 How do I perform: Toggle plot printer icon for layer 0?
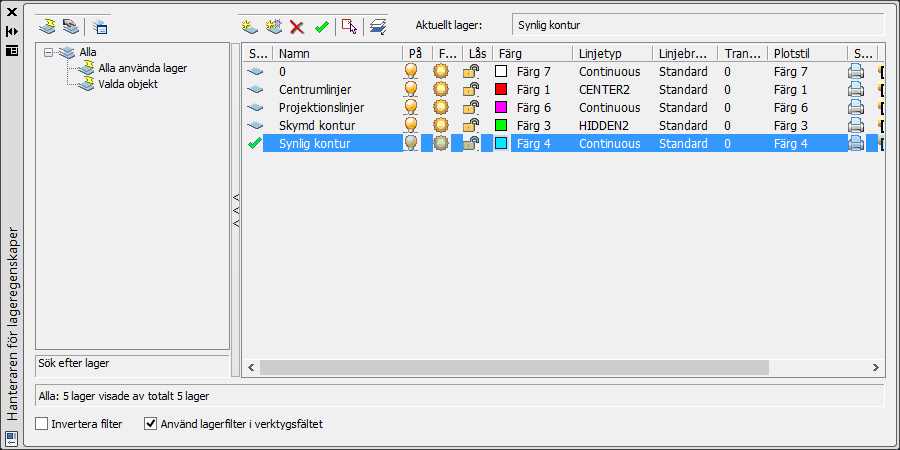(x=856, y=72)
